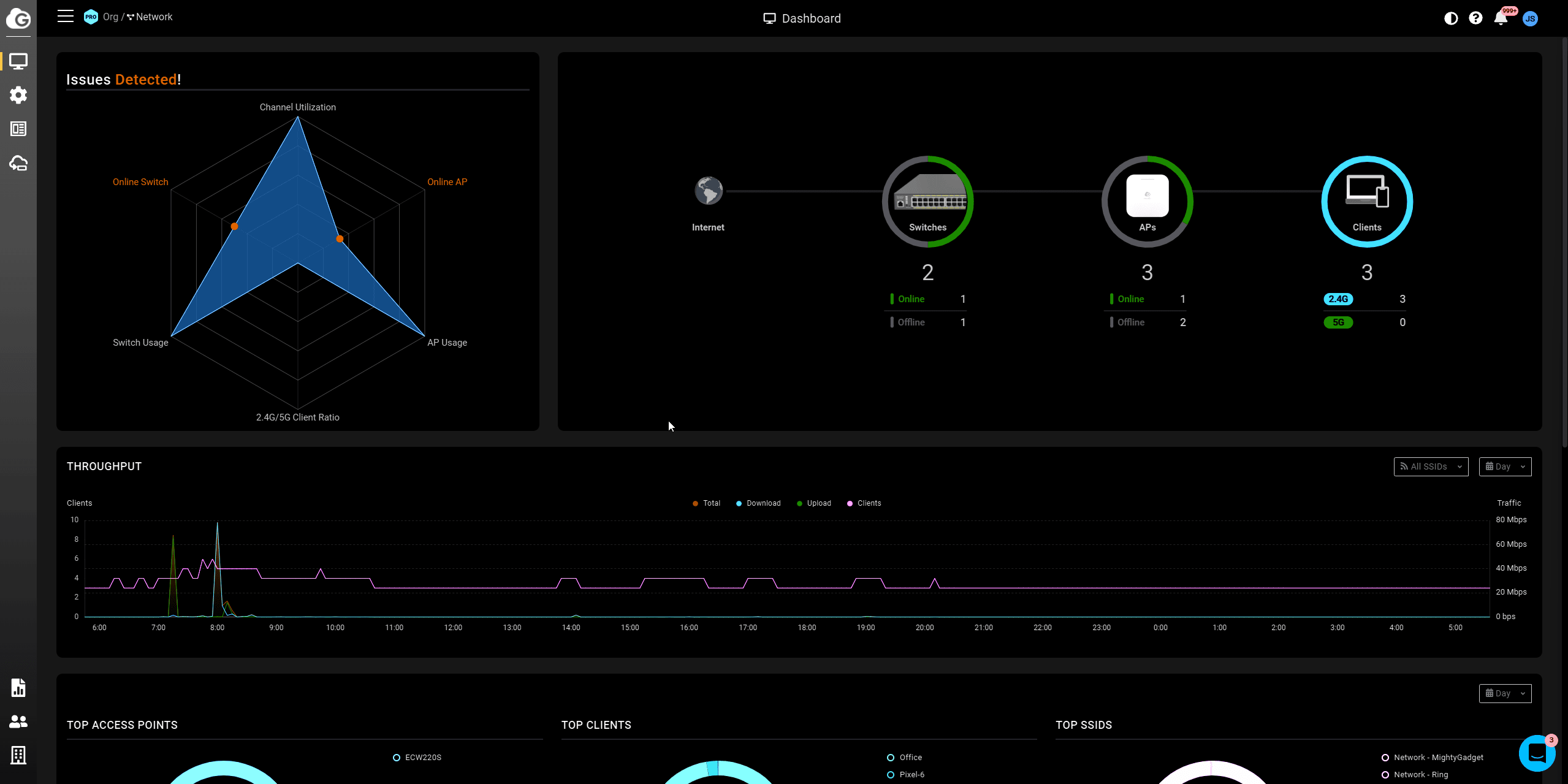The image size is (1568, 784).
Task: Click the Network breadcrumb
Action: pos(154,17)
